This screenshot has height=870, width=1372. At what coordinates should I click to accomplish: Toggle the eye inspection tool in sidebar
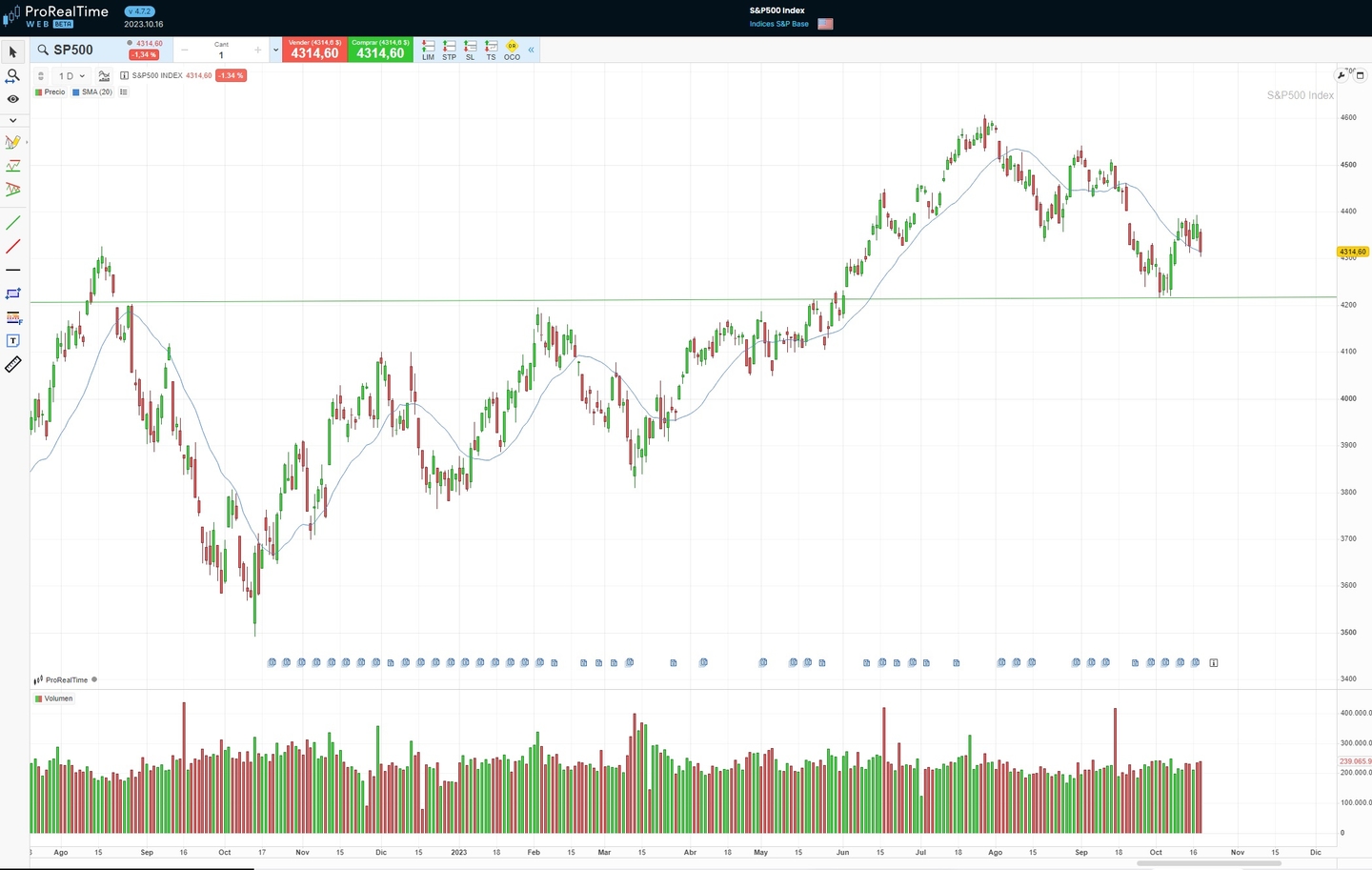13,99
